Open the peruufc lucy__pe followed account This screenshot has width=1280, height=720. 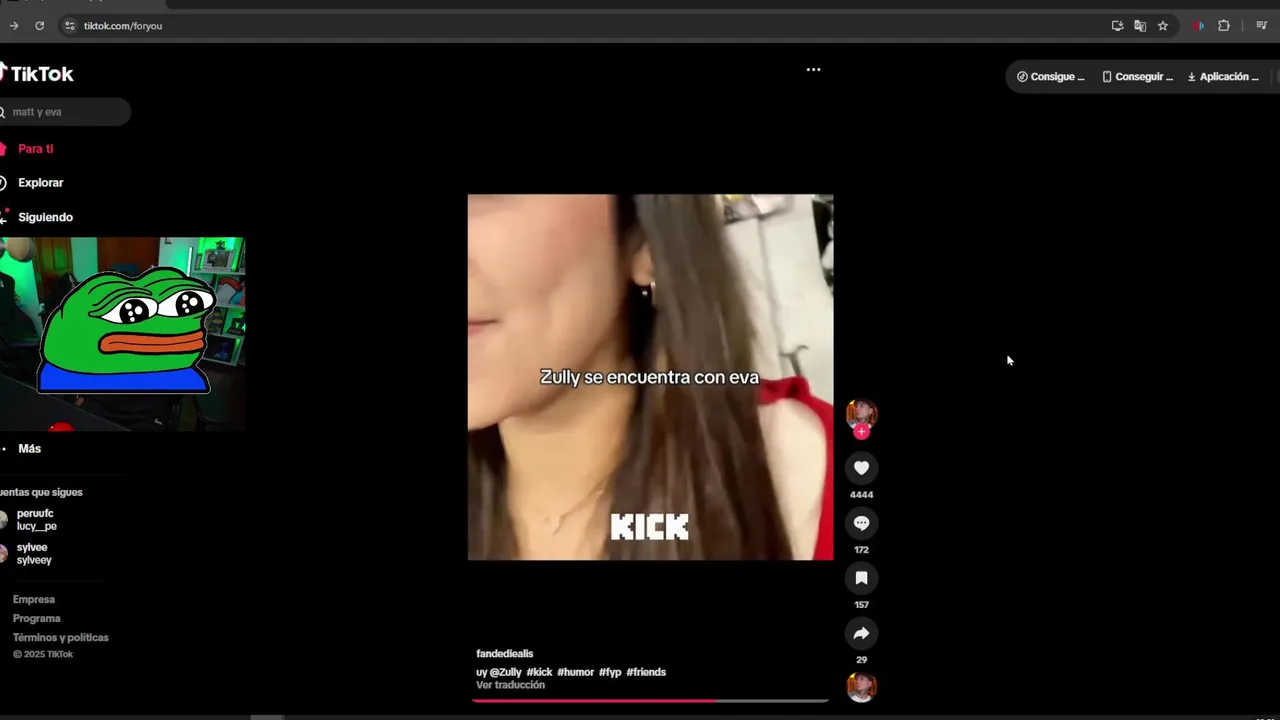tap(35, 520)
